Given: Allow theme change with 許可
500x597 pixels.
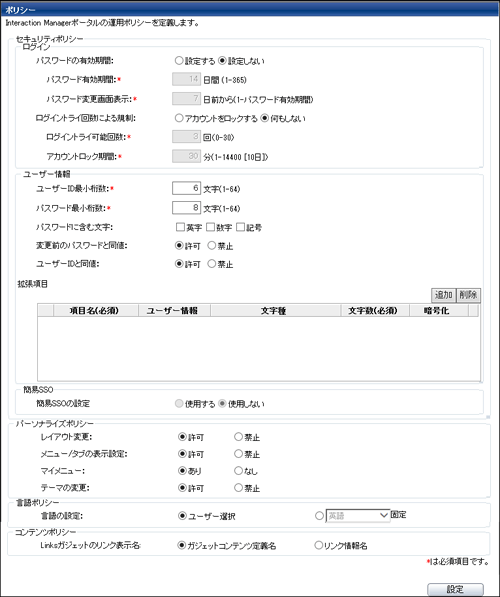Looking at the screenshot, I should (x=182, y=488).
